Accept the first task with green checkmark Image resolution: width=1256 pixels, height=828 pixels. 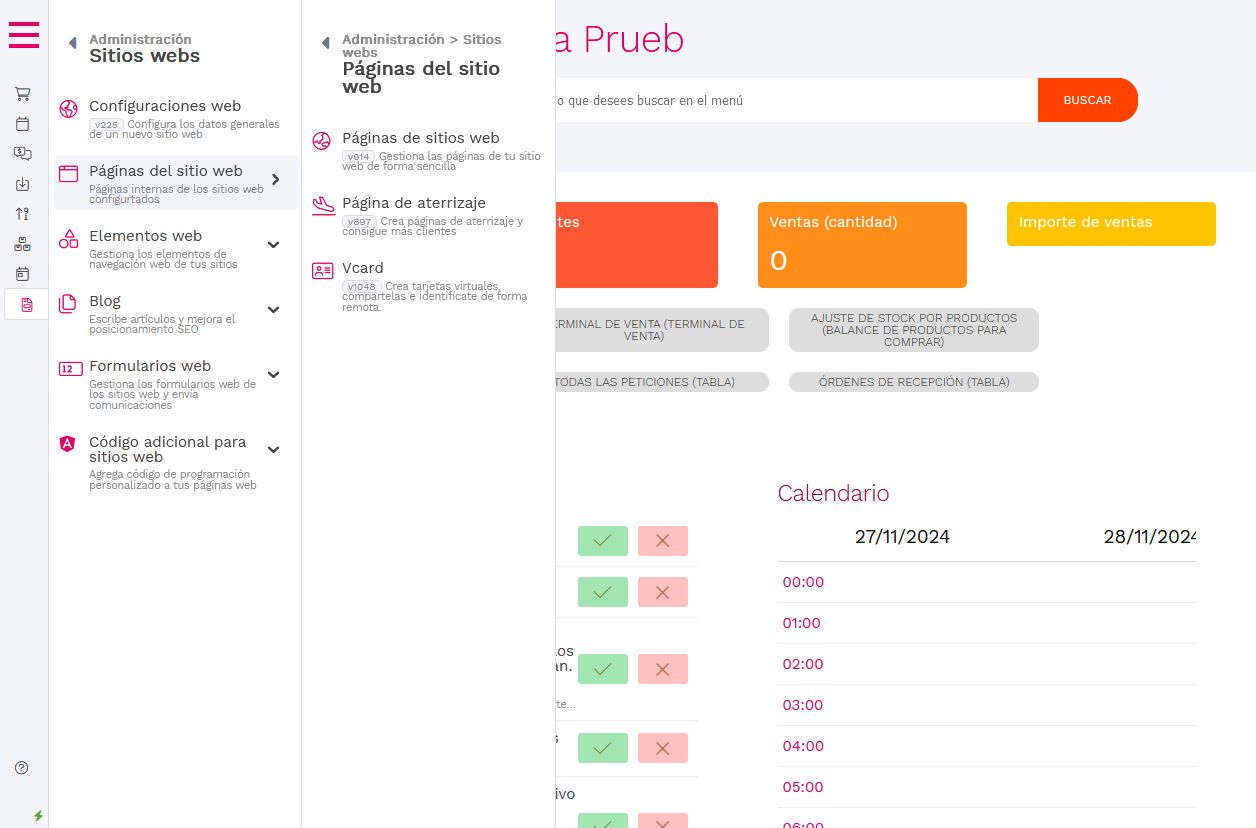602,541
